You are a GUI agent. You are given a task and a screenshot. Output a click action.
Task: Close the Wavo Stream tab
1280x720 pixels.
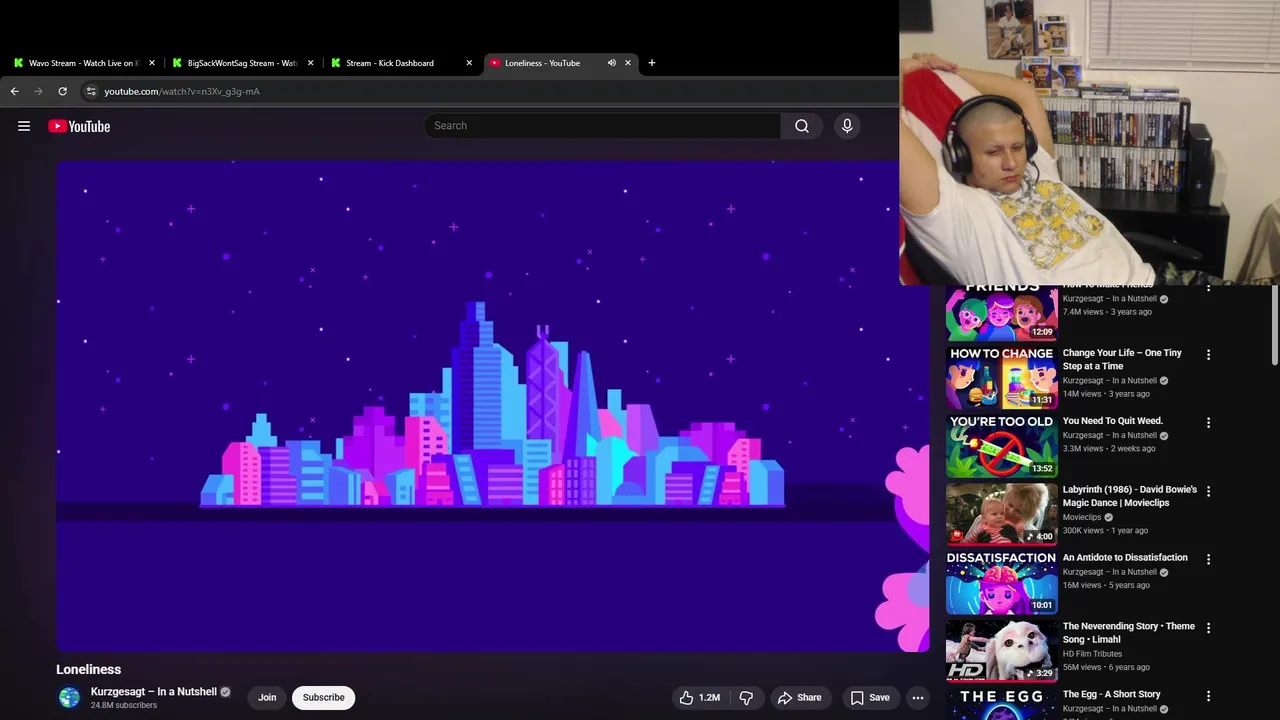[x=152, y=63]
